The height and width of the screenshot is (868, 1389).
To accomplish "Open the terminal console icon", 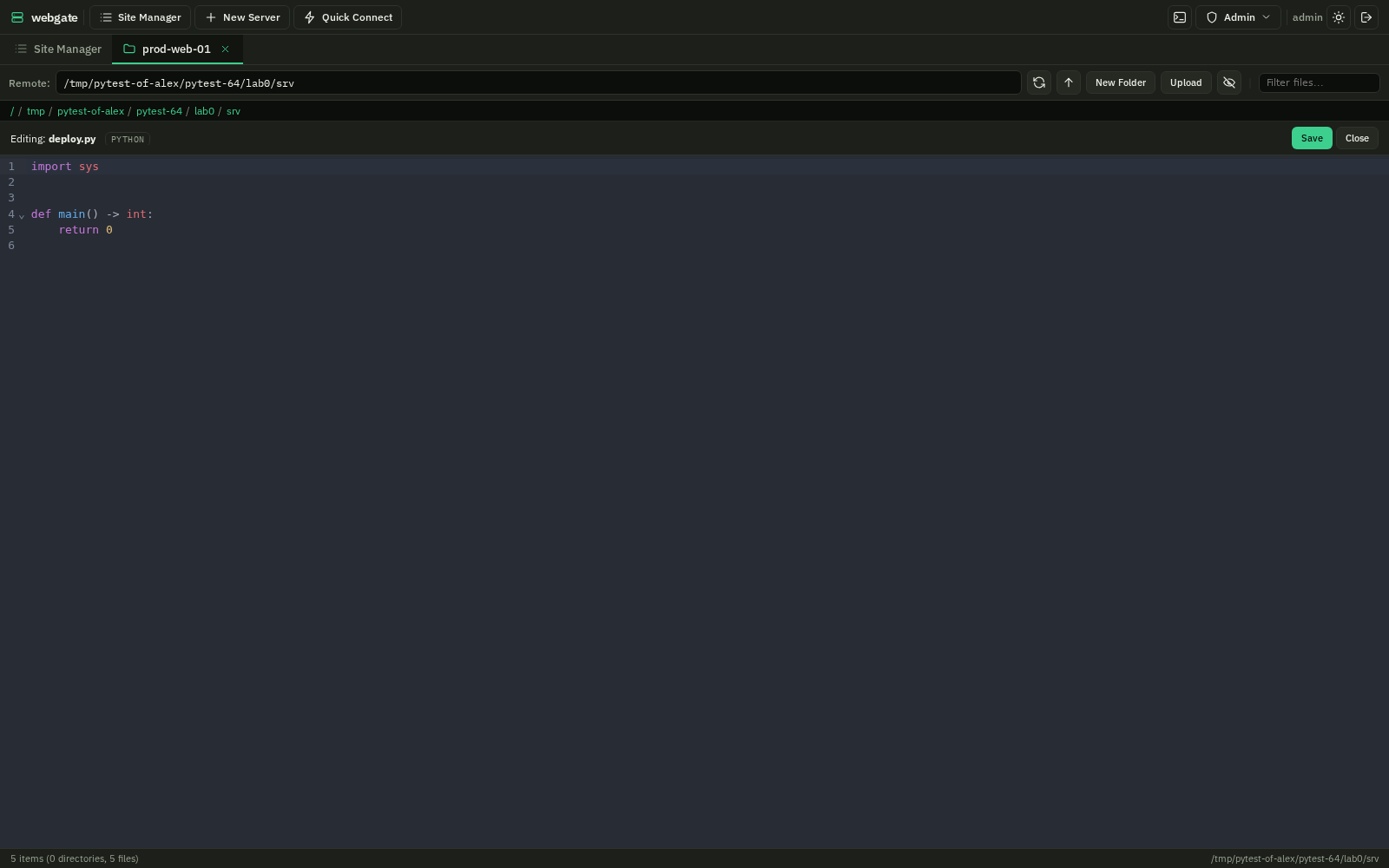I will point(1180,17).
